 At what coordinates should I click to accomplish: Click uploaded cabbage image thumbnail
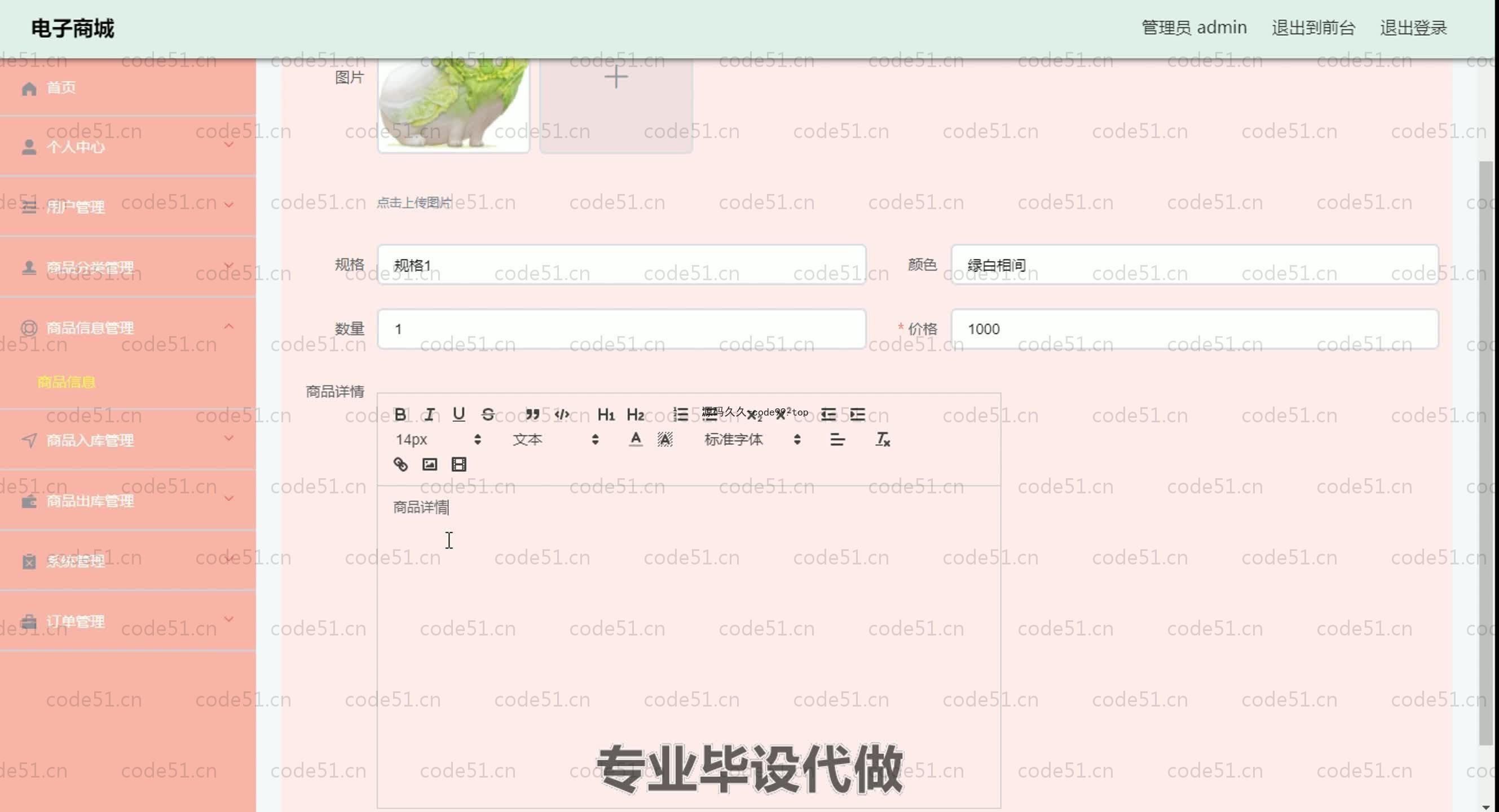click(453, 105)
